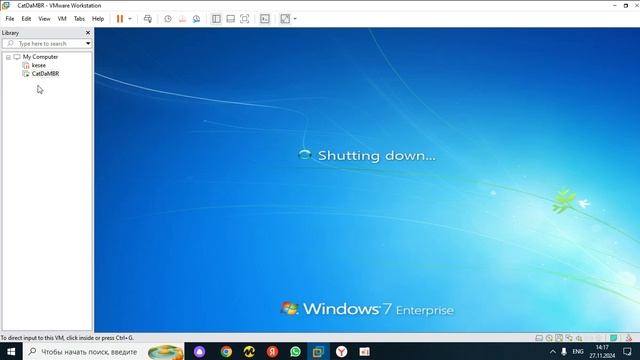Show hidden system tray icons

[x=553, y=351]
